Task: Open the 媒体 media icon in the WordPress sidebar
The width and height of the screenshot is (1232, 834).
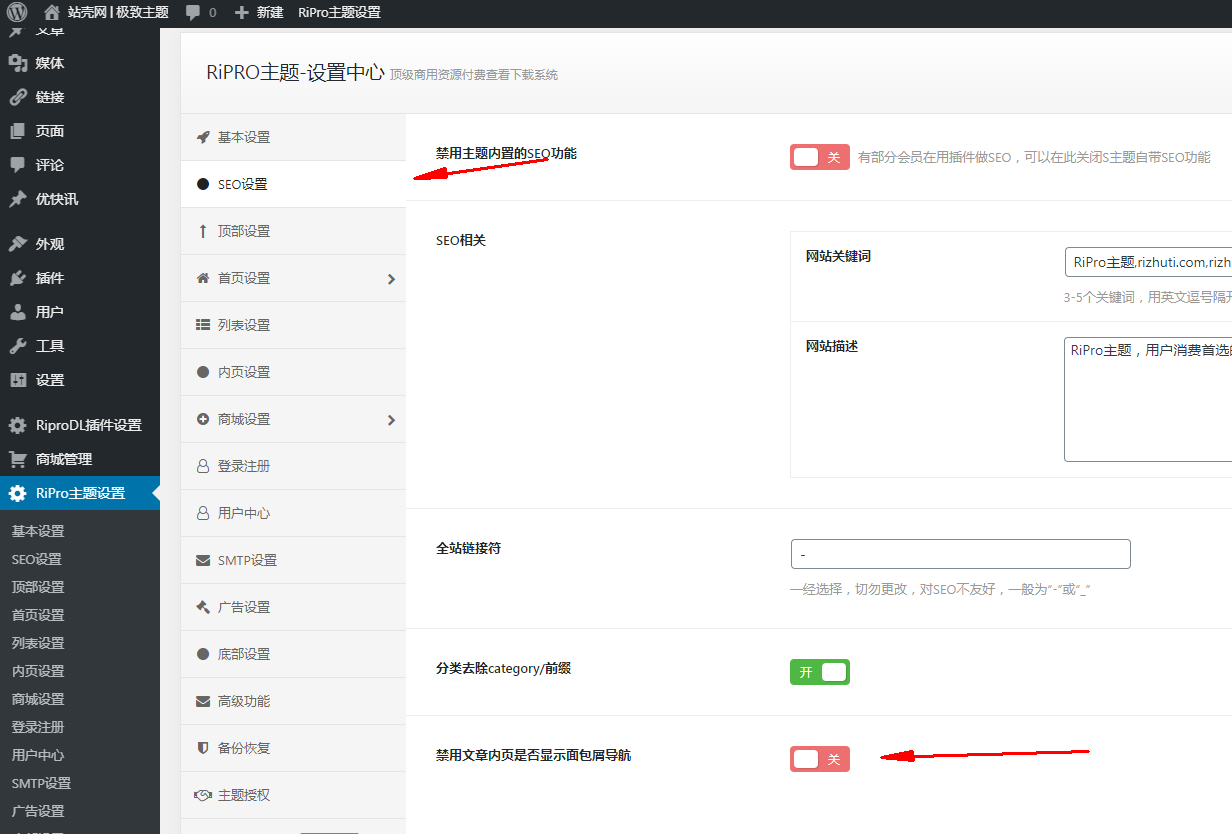Action: click(x=18, y=63)
